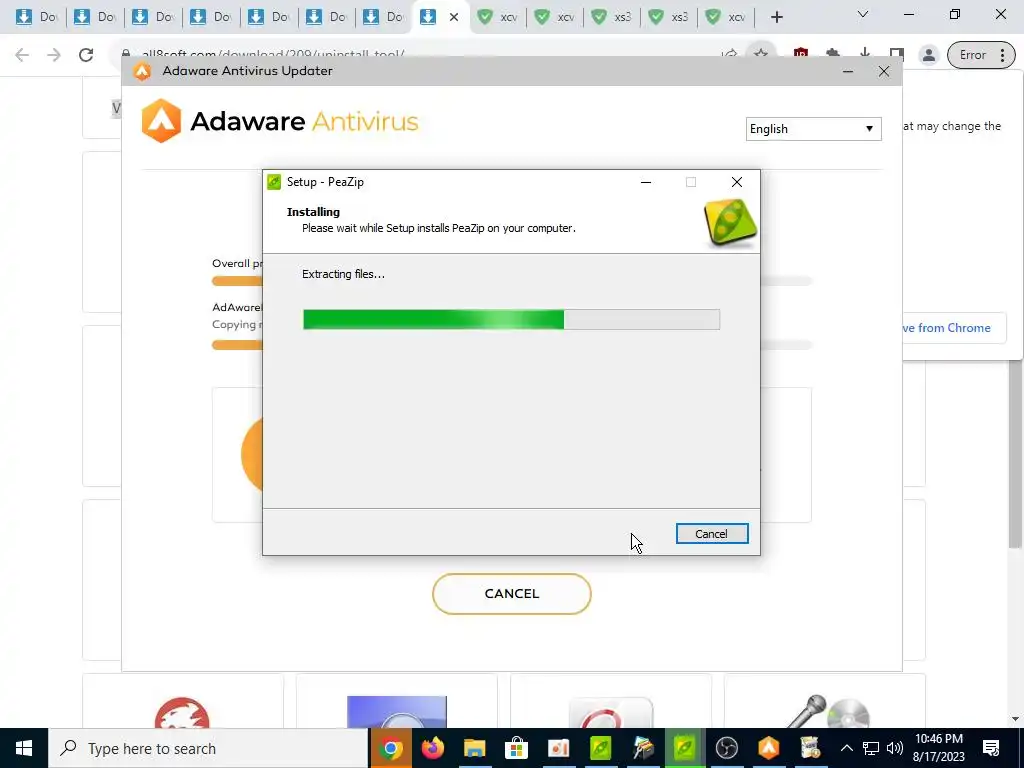Open Chrome from the taskbar
The height and width of the screenshot is (768, 1024).
point(391,748)
